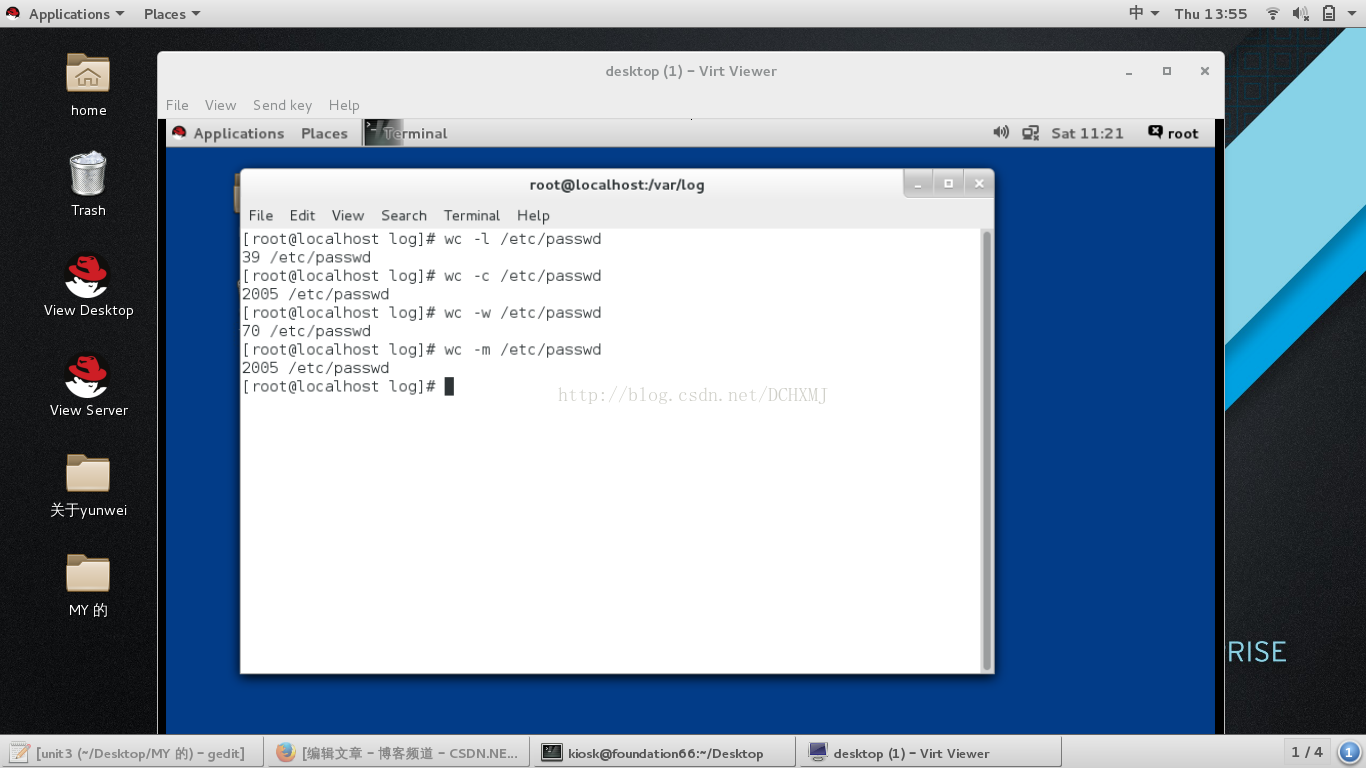Click the guest panel volume speaker icon

pos(1001,133)
